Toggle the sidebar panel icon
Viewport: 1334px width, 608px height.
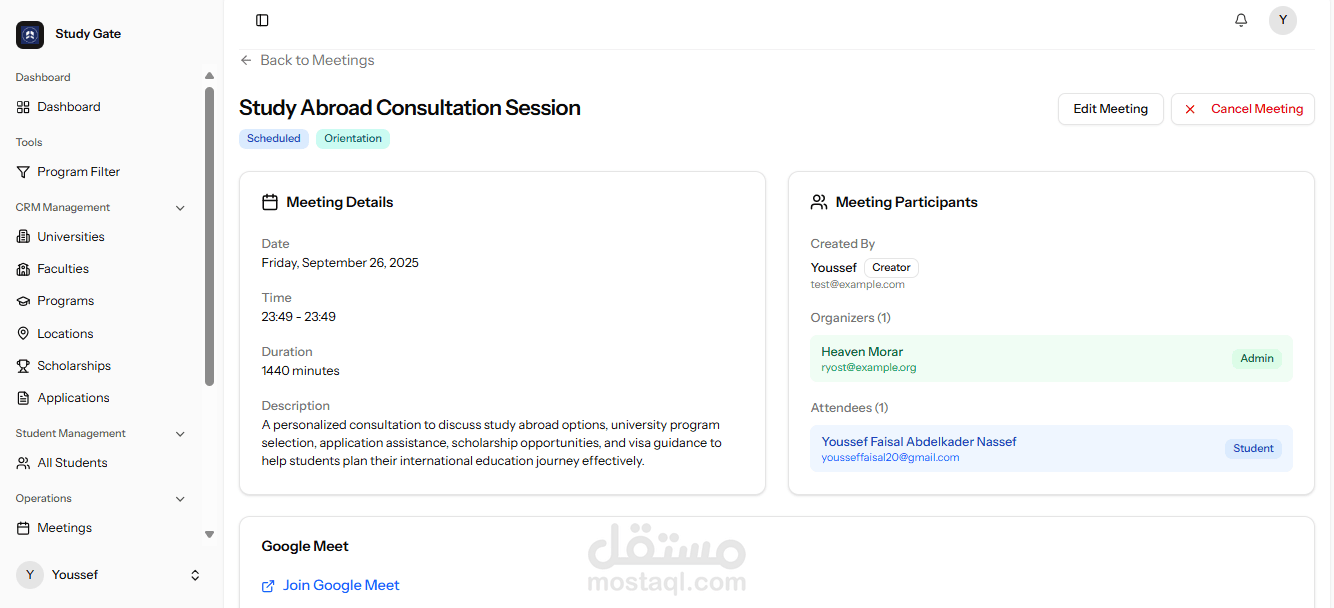click(x=262, y=20)
